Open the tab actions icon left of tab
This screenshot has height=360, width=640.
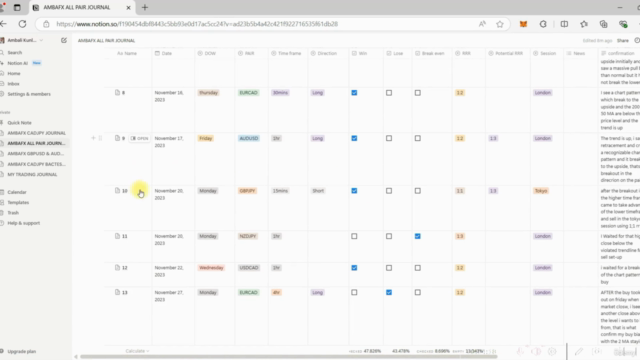point(17,7)
